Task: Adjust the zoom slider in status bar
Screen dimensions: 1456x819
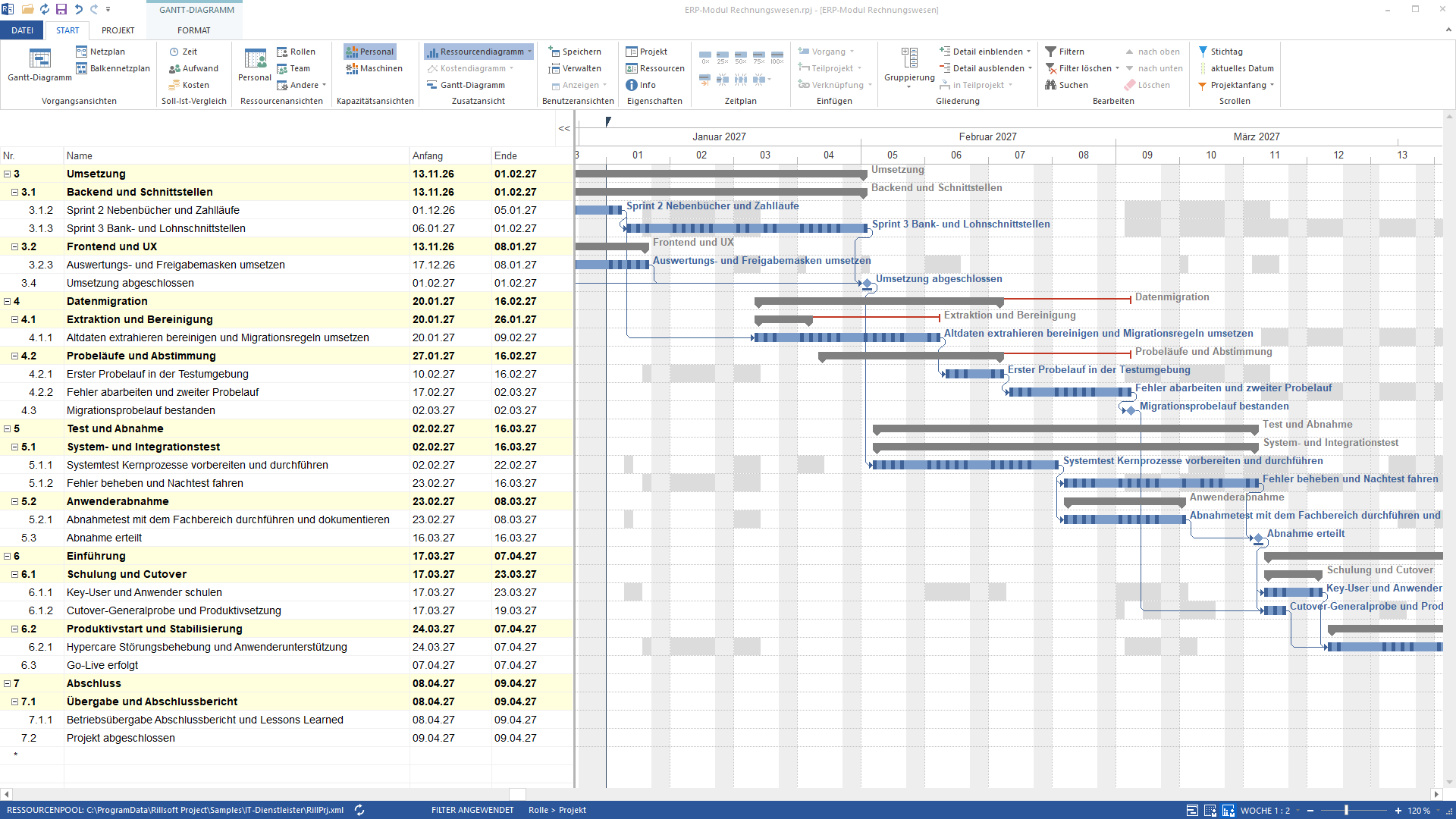Action: pyautogui.click(x=1347, y=810)
